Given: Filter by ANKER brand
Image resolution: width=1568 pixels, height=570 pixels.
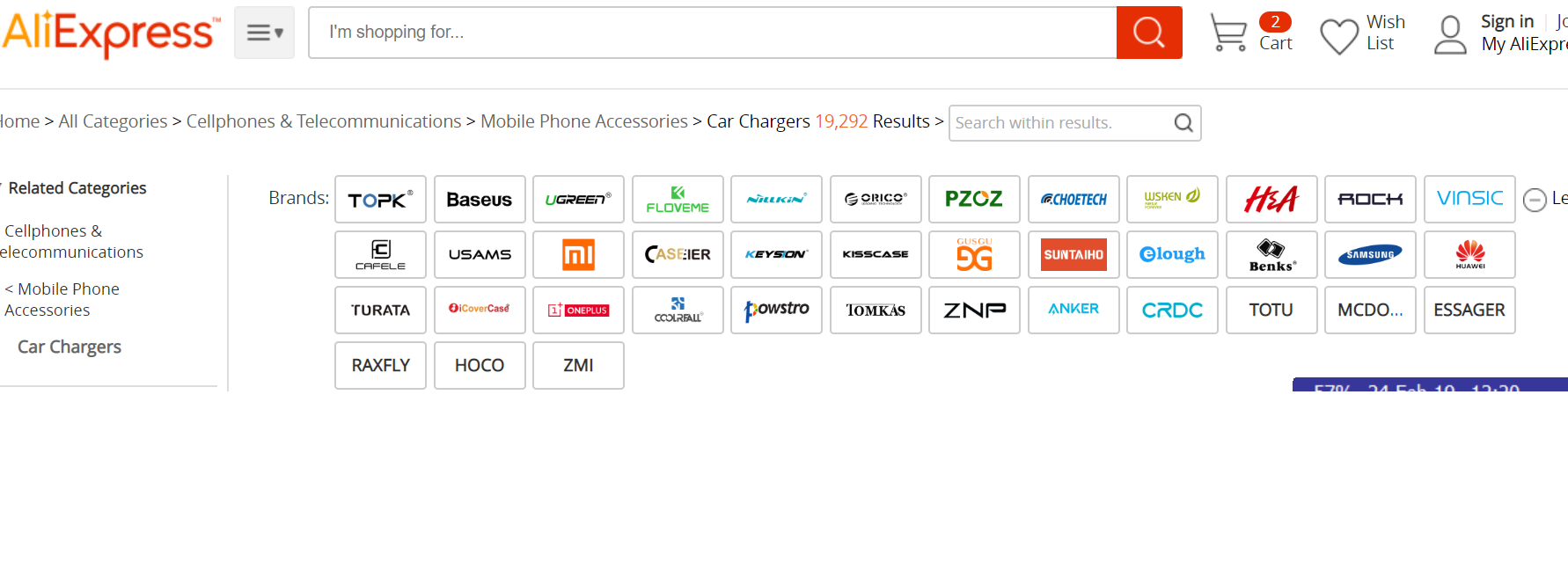Looking at the screenshot, I should pos(1073,310).
